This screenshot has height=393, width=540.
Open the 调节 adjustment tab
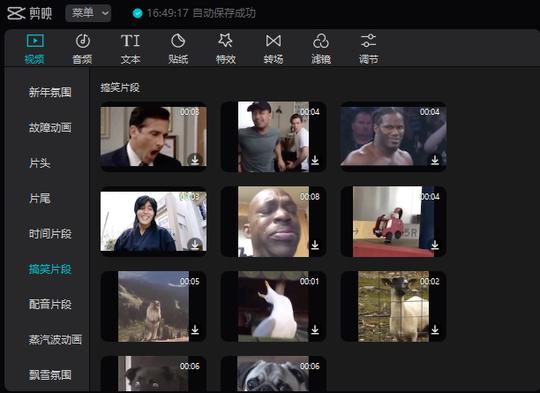coord(368,49)
